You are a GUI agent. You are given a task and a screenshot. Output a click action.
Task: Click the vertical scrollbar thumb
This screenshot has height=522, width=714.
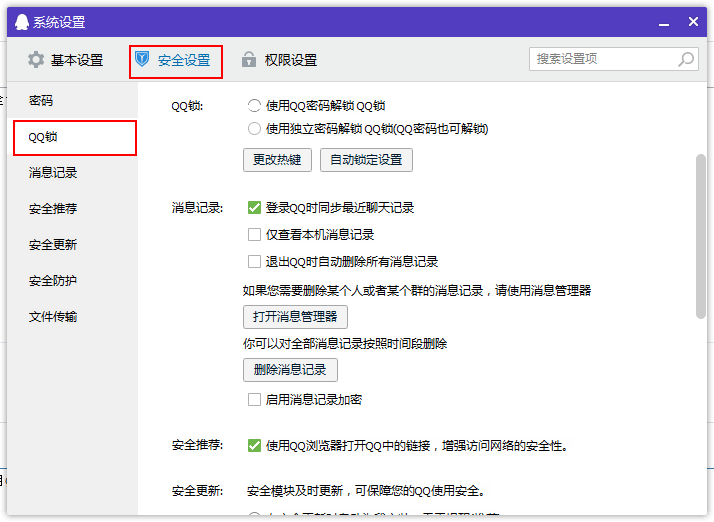[701, 237]
